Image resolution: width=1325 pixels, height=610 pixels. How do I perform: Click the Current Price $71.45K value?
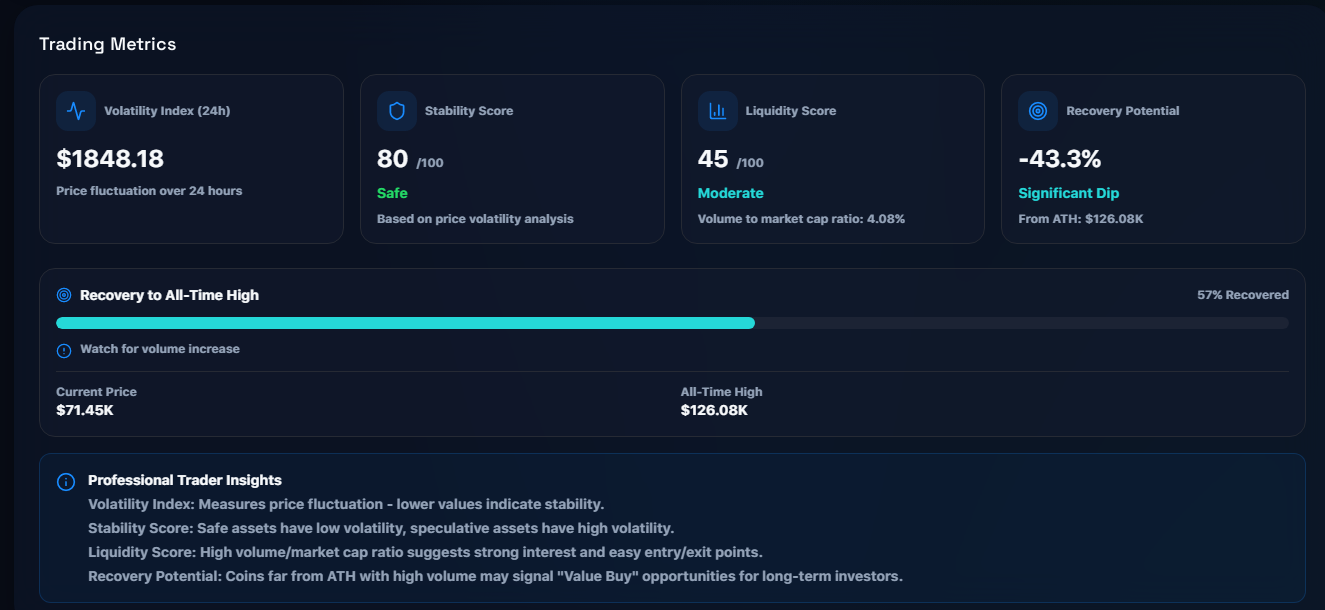(82, 410)
